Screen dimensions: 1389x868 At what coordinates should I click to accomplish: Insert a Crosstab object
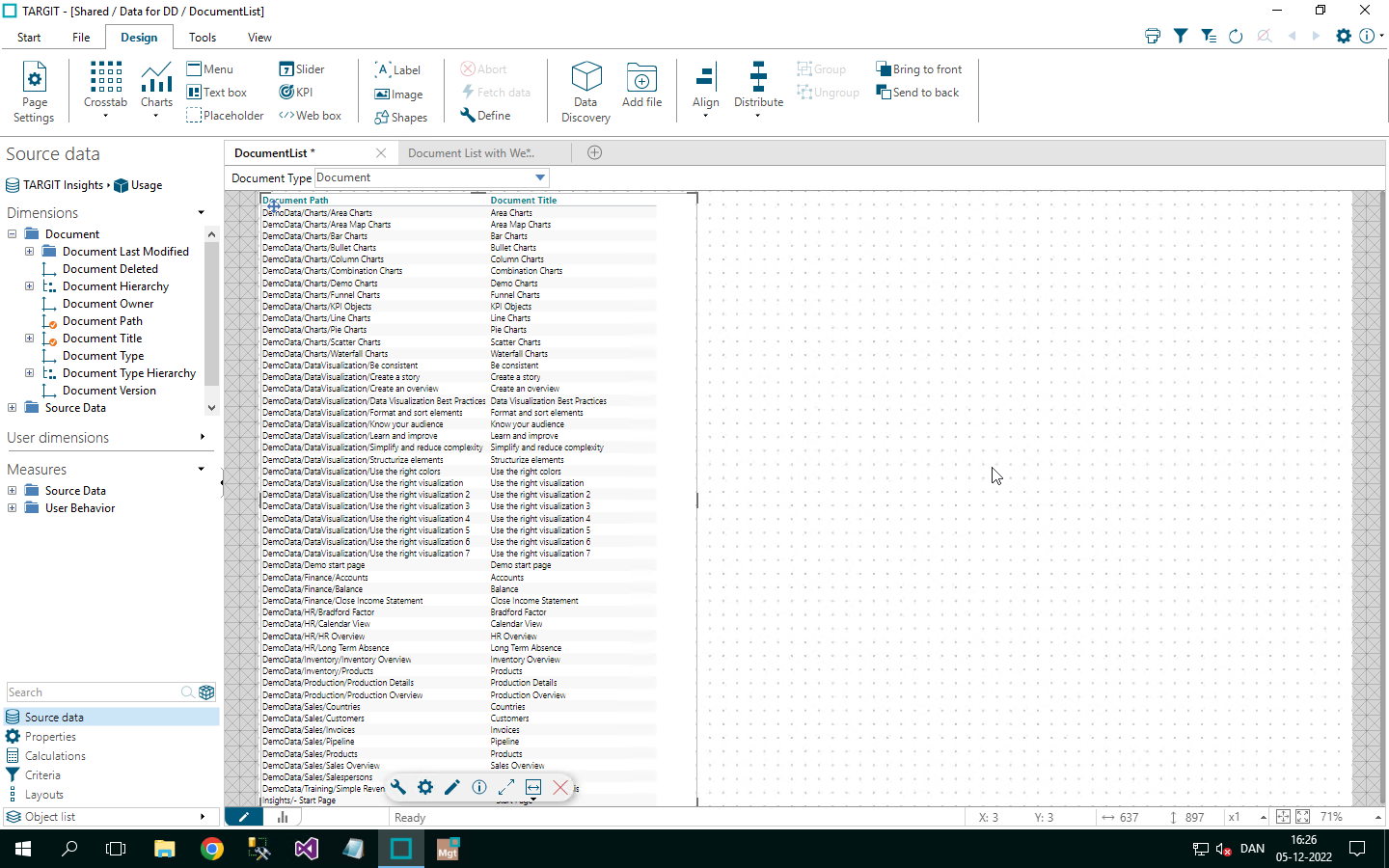point(105,89)
